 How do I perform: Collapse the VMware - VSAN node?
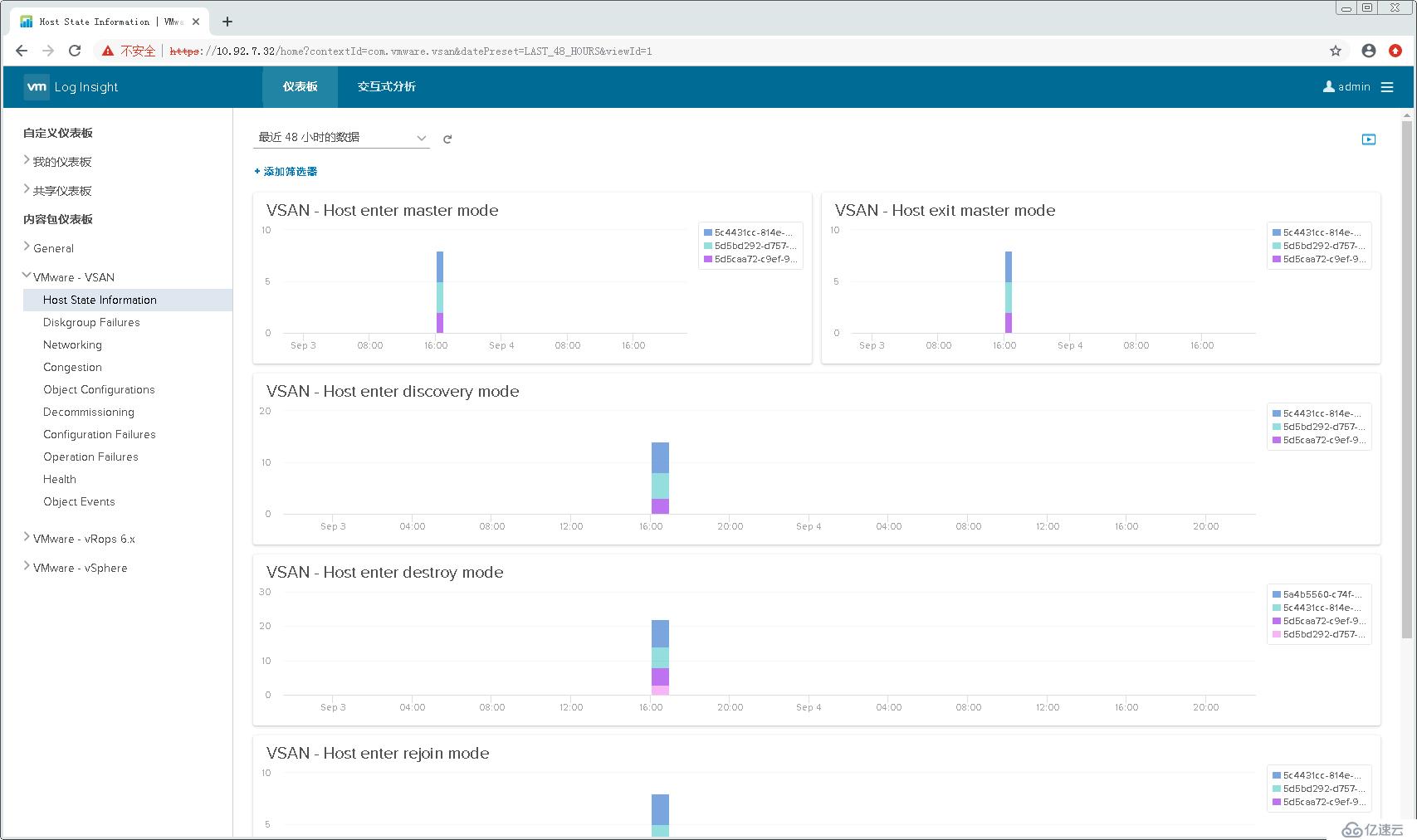tap(27, 276)
